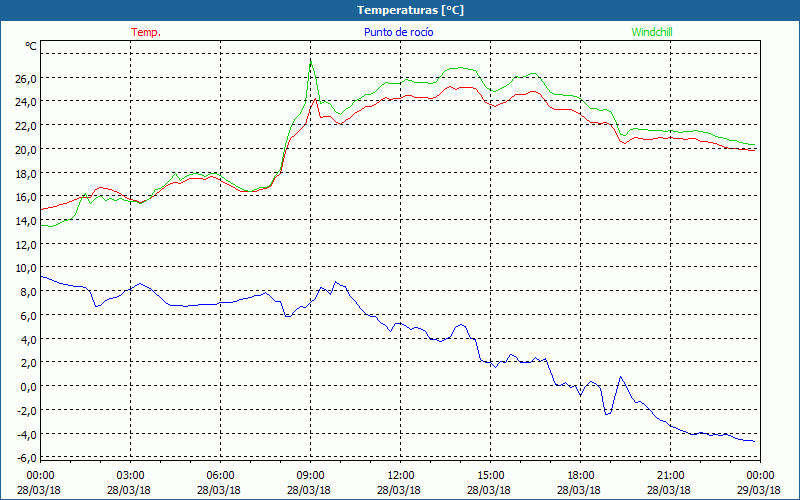Image resolution: width=800 pixels, height=500 pixels.
Task: Click the 29/03/18 date label
Action: pyautogui.click(x=760, y=490)
